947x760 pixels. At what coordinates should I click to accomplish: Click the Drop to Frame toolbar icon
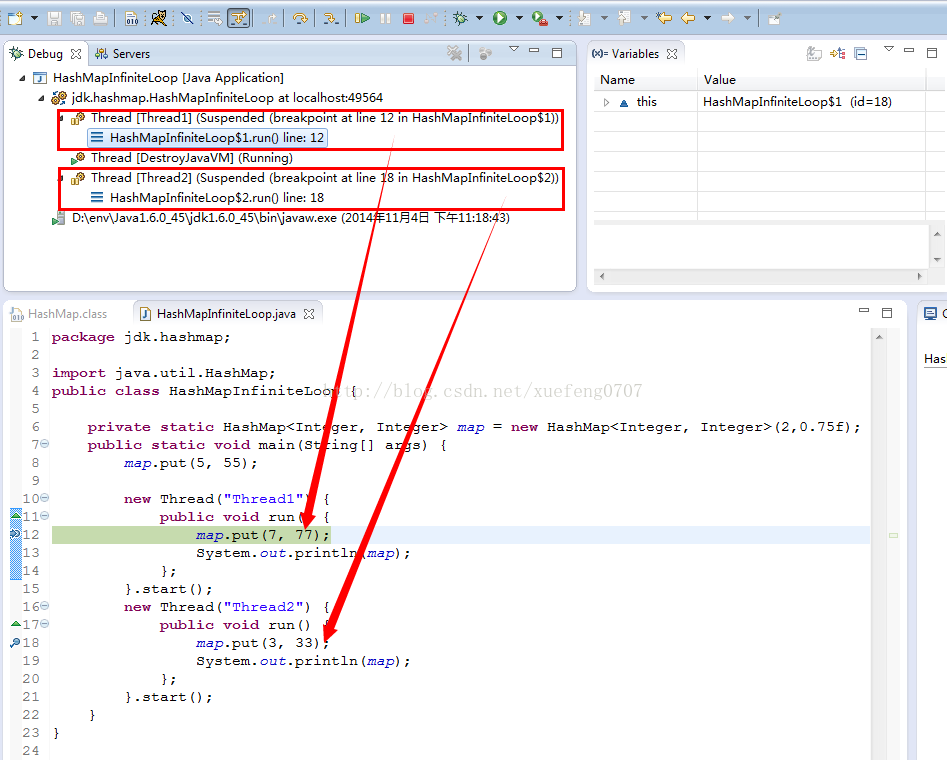click(214, 18)
